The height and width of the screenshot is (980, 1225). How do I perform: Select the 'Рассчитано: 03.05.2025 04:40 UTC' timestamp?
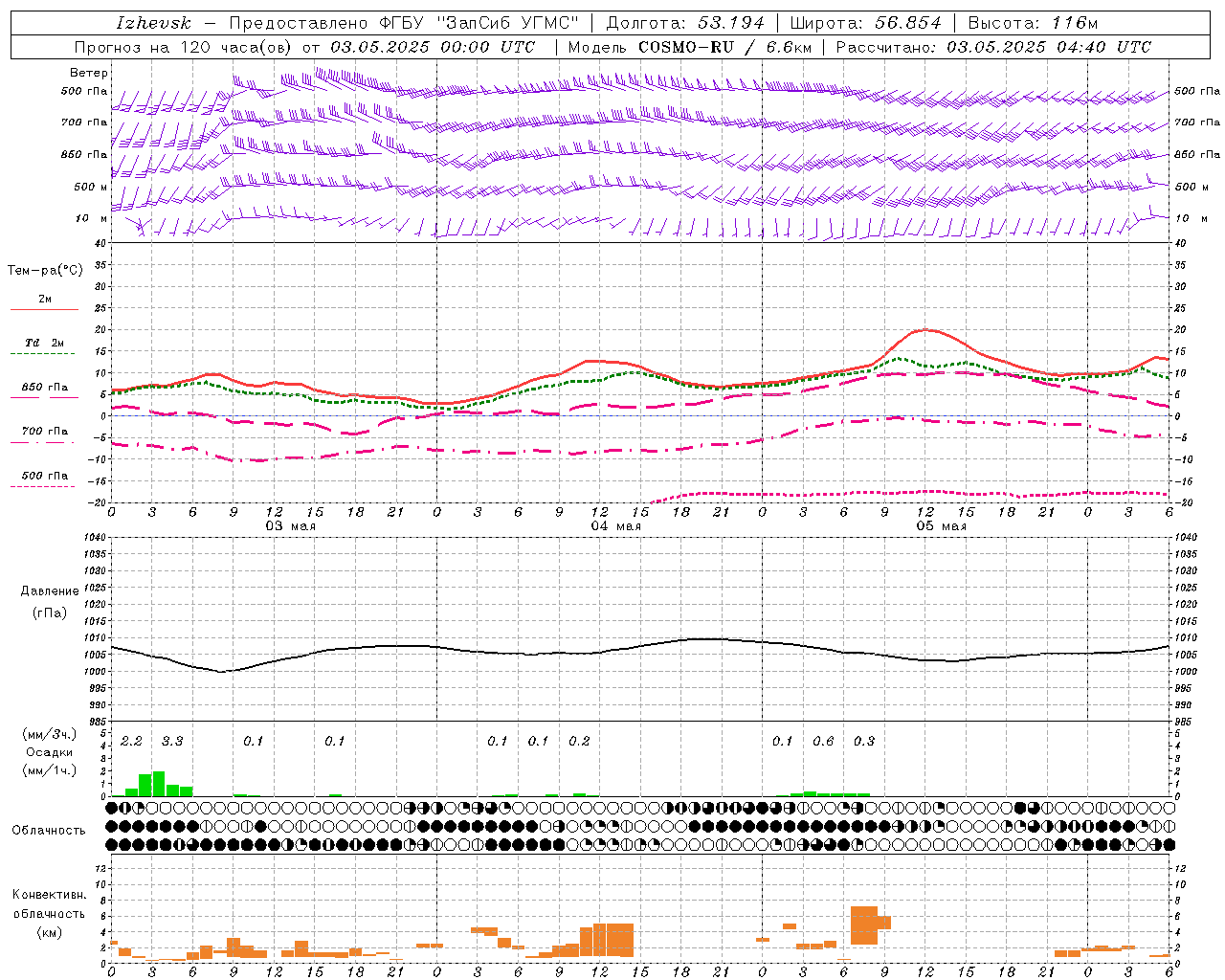(x=993, y=47)
